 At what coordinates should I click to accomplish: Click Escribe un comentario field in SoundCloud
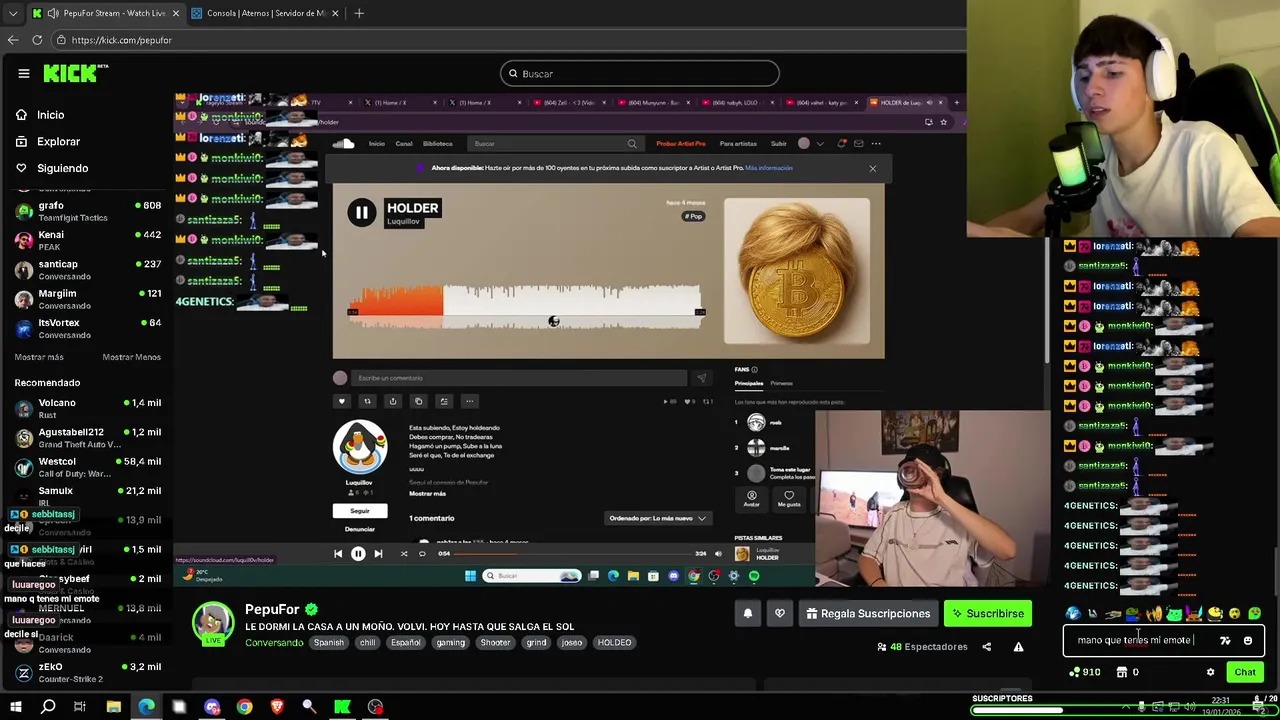[x=520, y=378]
